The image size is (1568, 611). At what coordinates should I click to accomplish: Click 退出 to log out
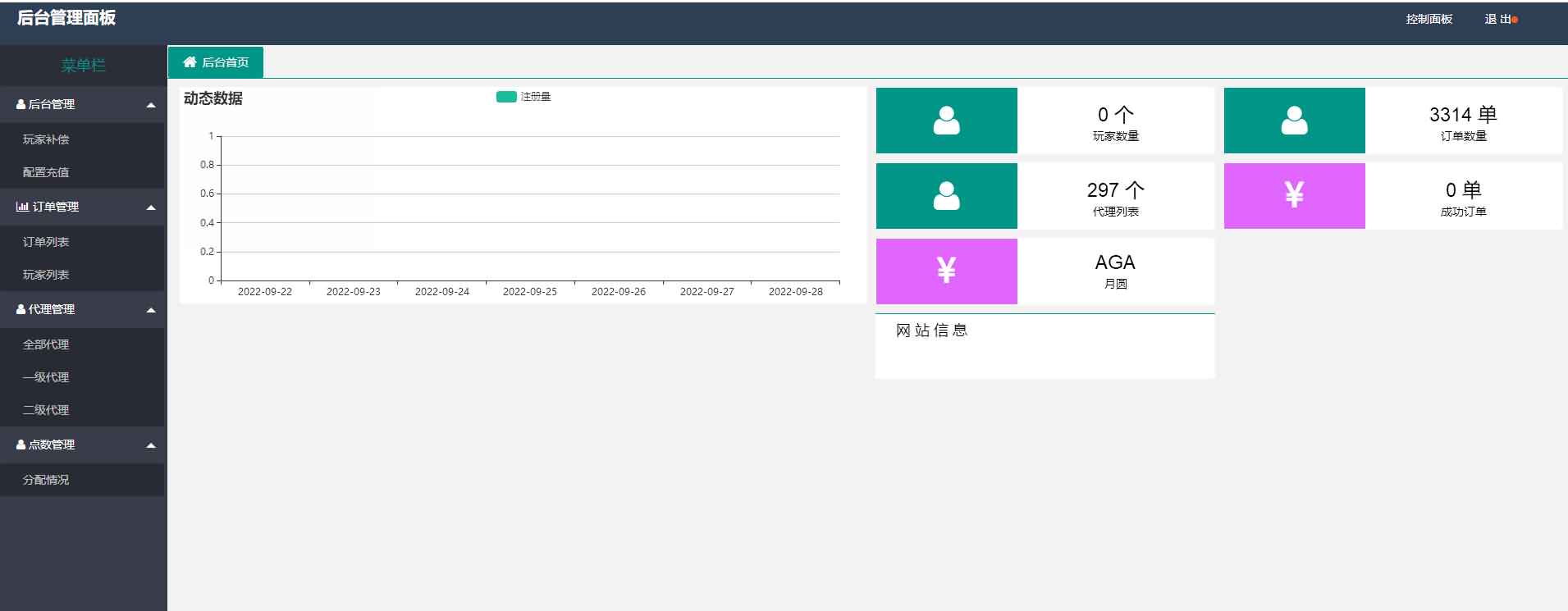pyautogui.click(x=1497, y=19)
